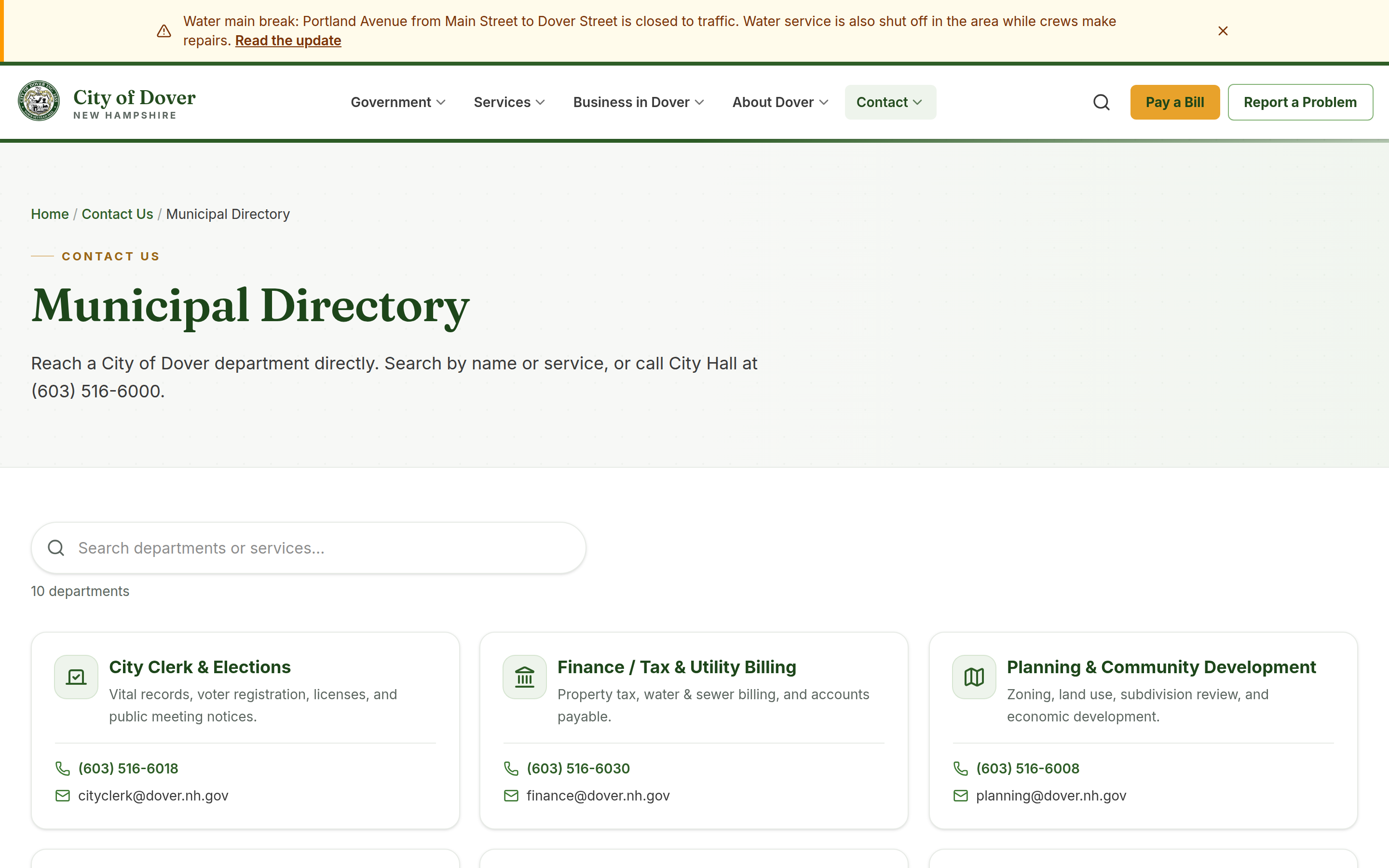1389x868 pixels.
Task: Open Business in Dover dropdown
Action: coord(638,102)
